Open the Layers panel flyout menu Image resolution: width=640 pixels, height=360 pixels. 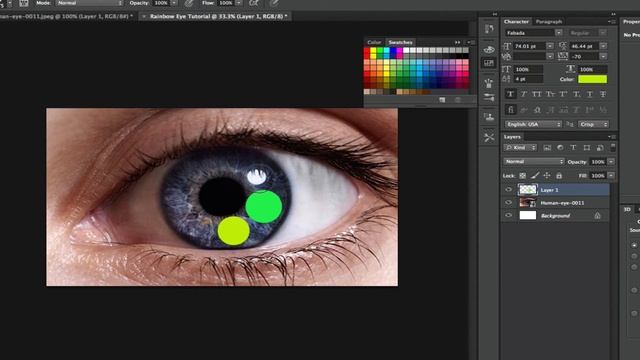pyautogui.click(x=611, y=137)
